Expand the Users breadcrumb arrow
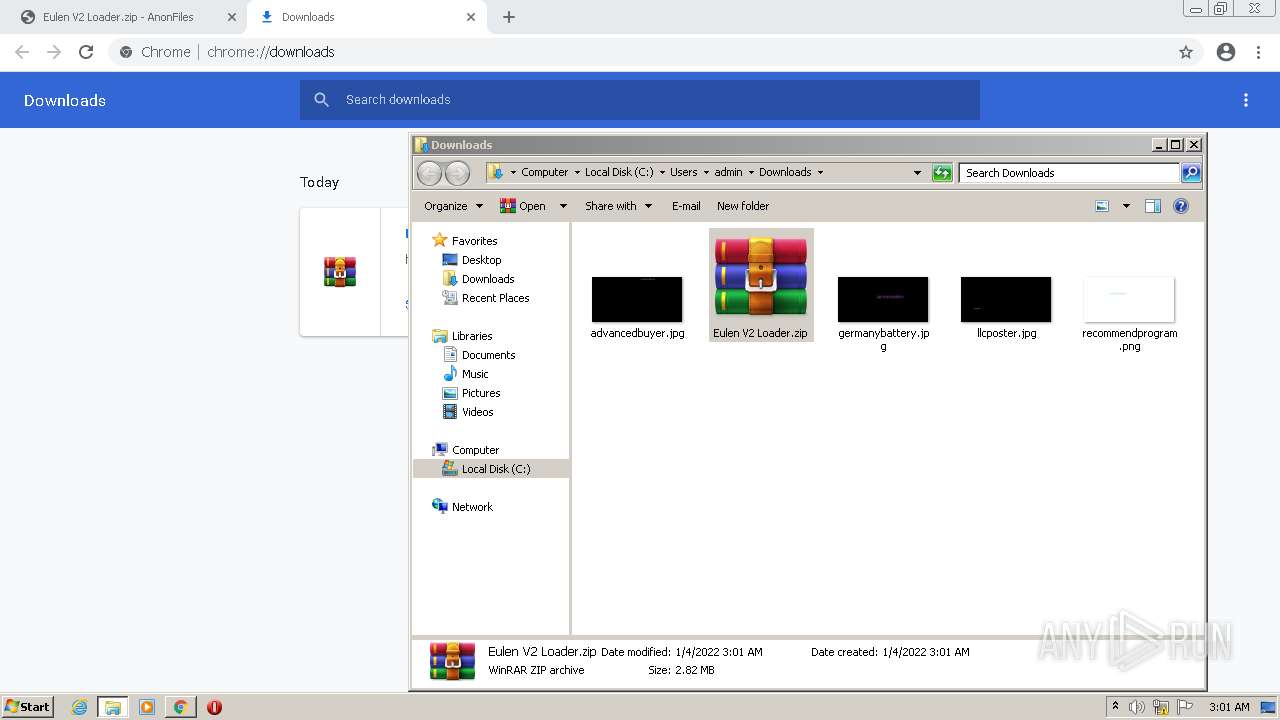This screenshot has height=720, width=1280. (x=706, y=173)
